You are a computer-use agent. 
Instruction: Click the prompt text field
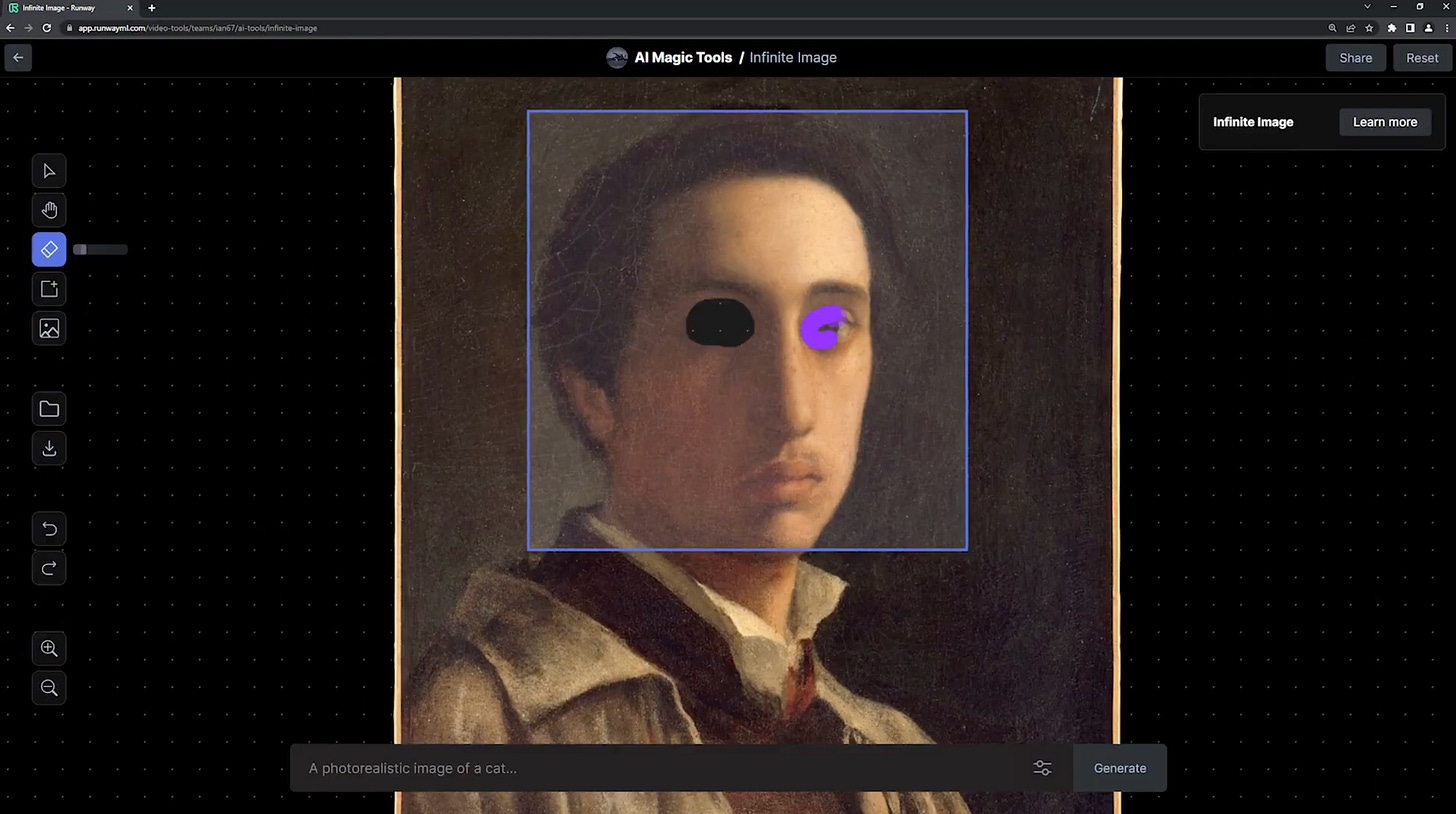click(x=660, y=768)
